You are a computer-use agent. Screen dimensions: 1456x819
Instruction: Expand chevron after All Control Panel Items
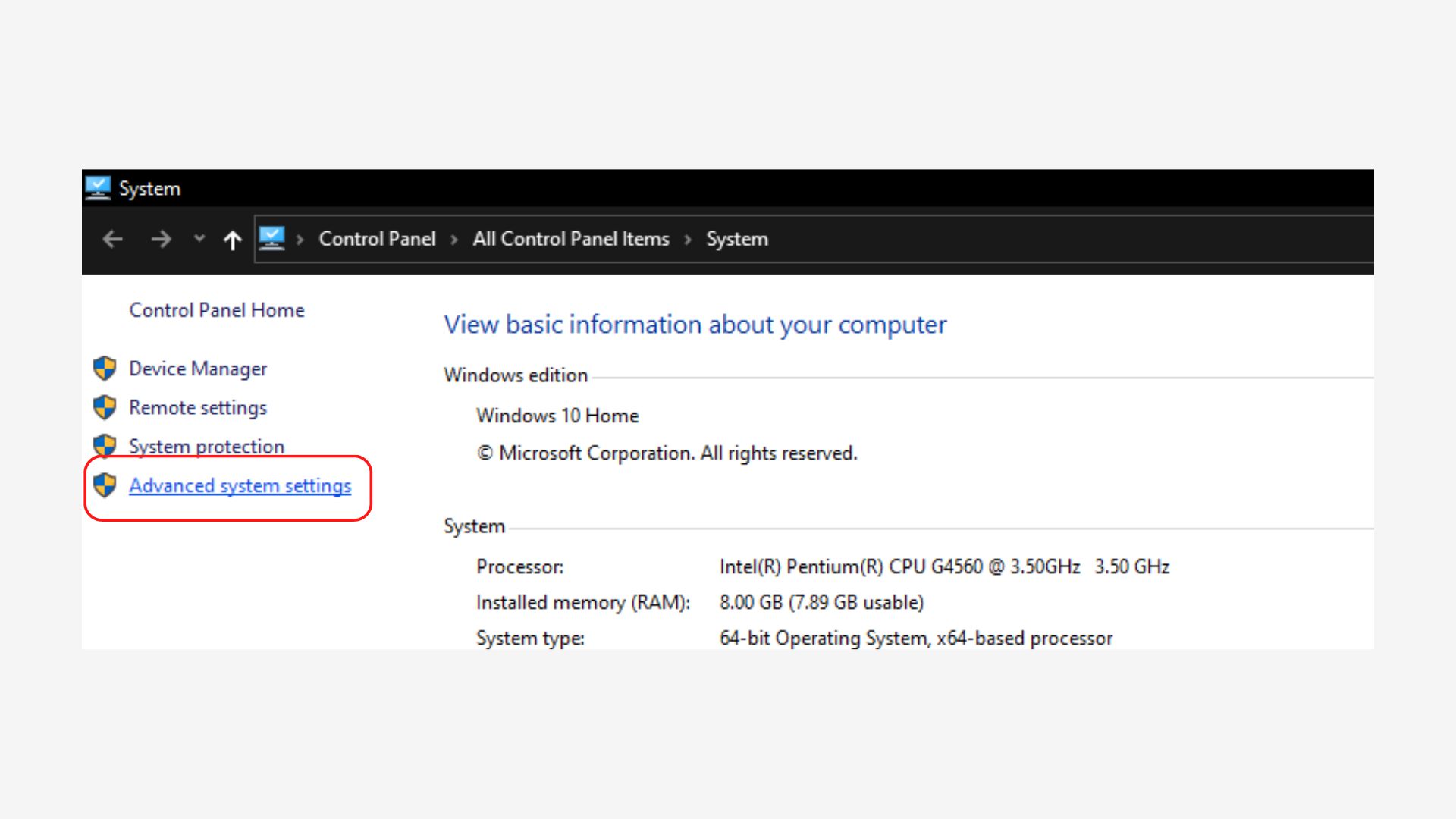(x=688, y=240)
